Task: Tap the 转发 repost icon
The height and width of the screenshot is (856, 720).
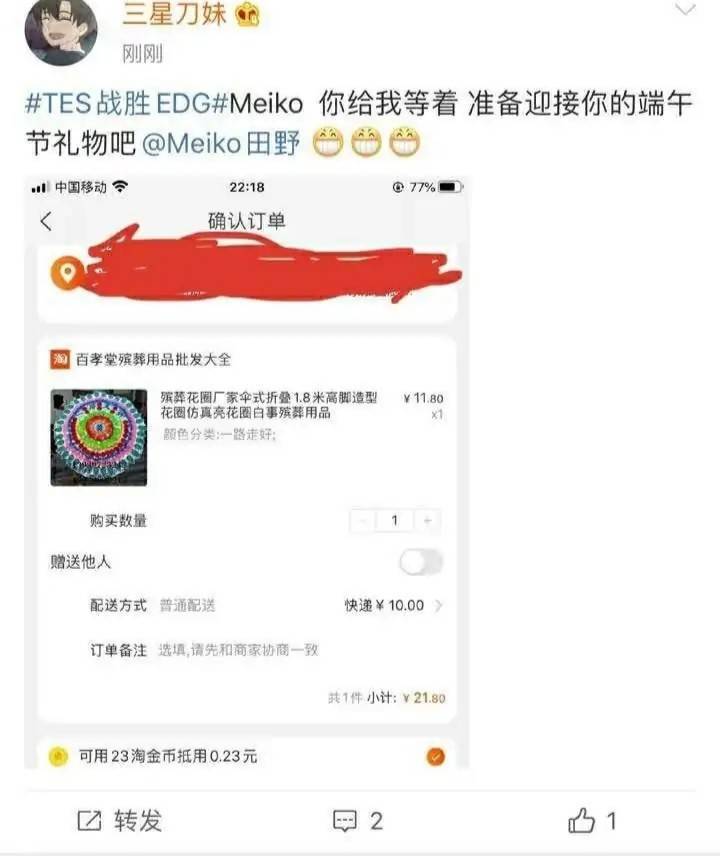Action: (x=90, y=821)
